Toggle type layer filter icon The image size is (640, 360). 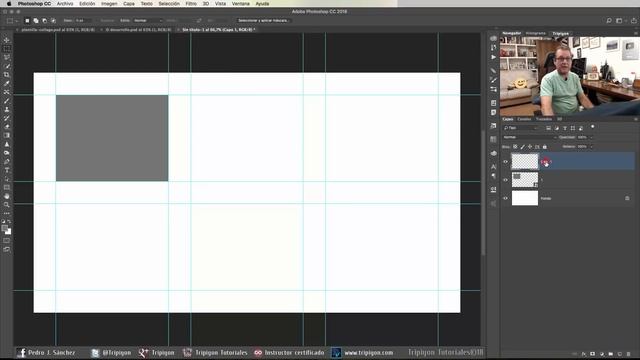[x=565, y=128]
